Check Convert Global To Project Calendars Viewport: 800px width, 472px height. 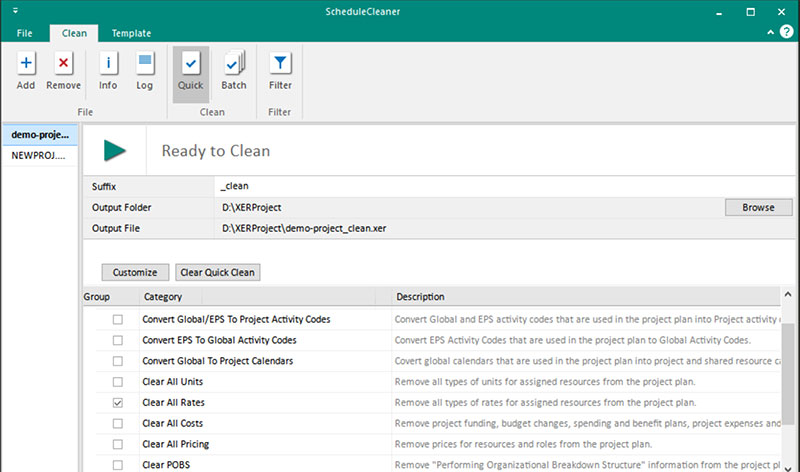pos(118,361)
